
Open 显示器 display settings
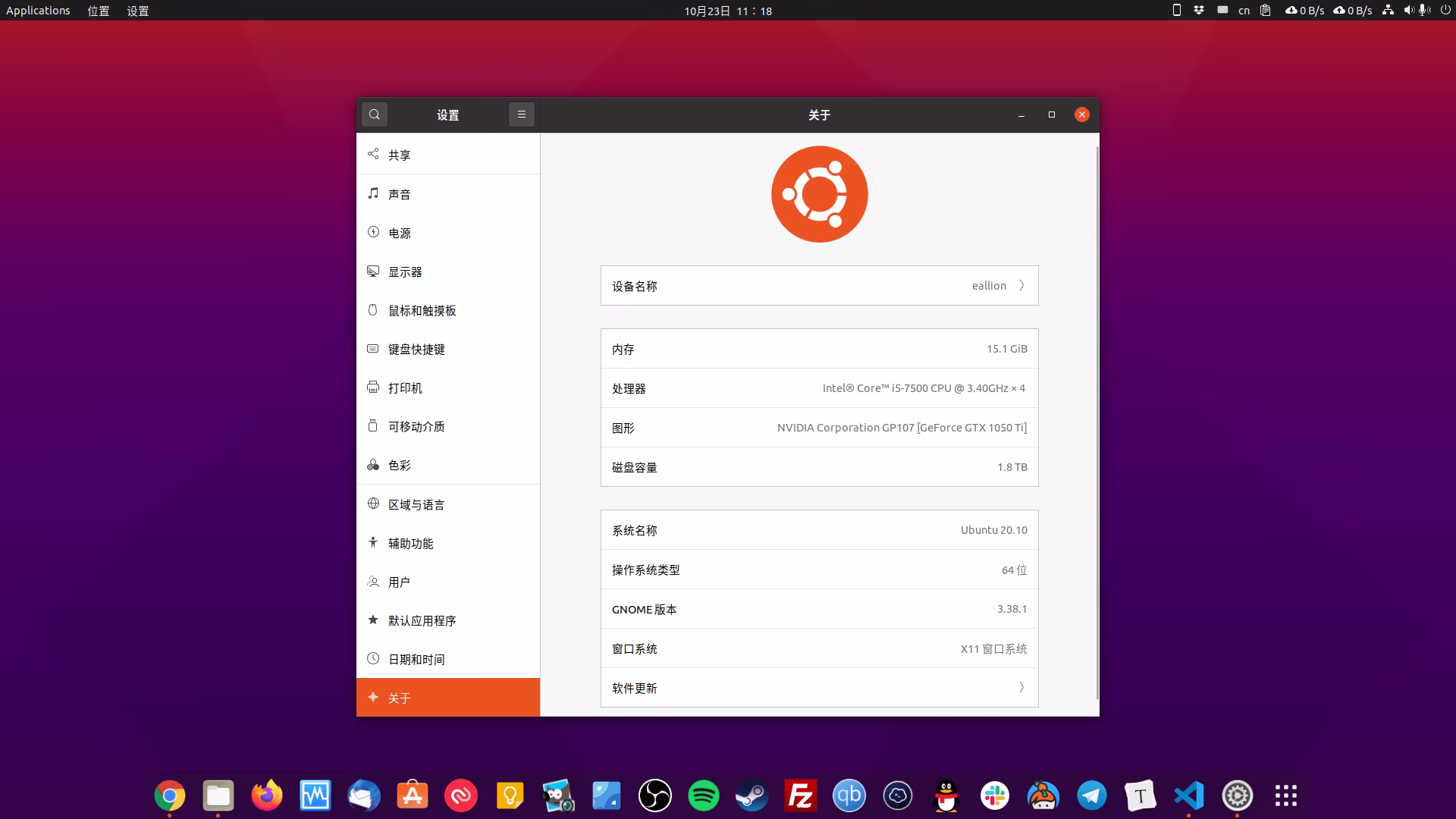[x=448, y=271]
